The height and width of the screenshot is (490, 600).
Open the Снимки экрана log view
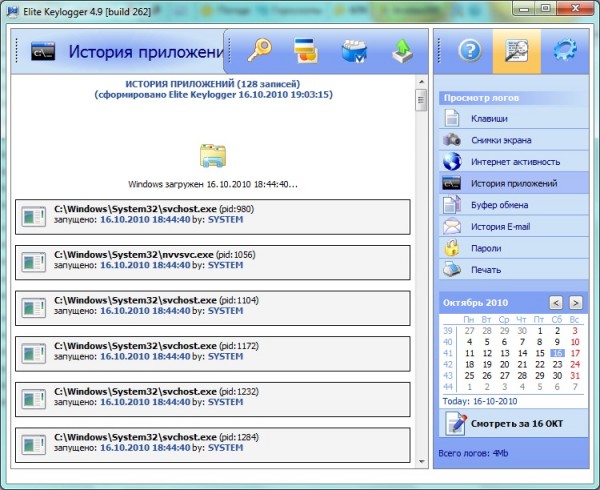(x=514, y=140)
